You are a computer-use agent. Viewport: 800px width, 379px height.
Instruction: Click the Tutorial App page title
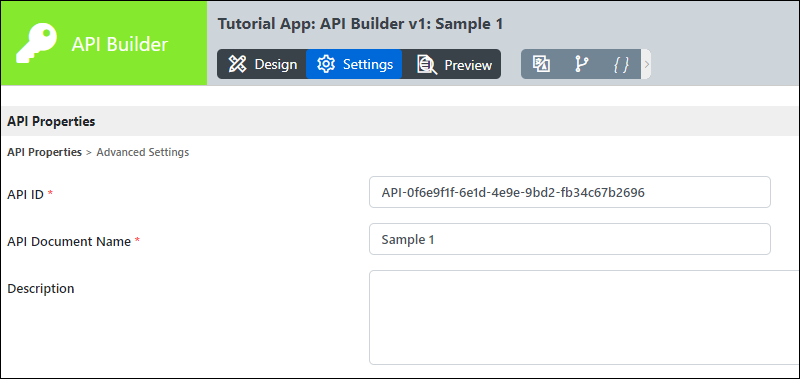(x=360, y=23)
